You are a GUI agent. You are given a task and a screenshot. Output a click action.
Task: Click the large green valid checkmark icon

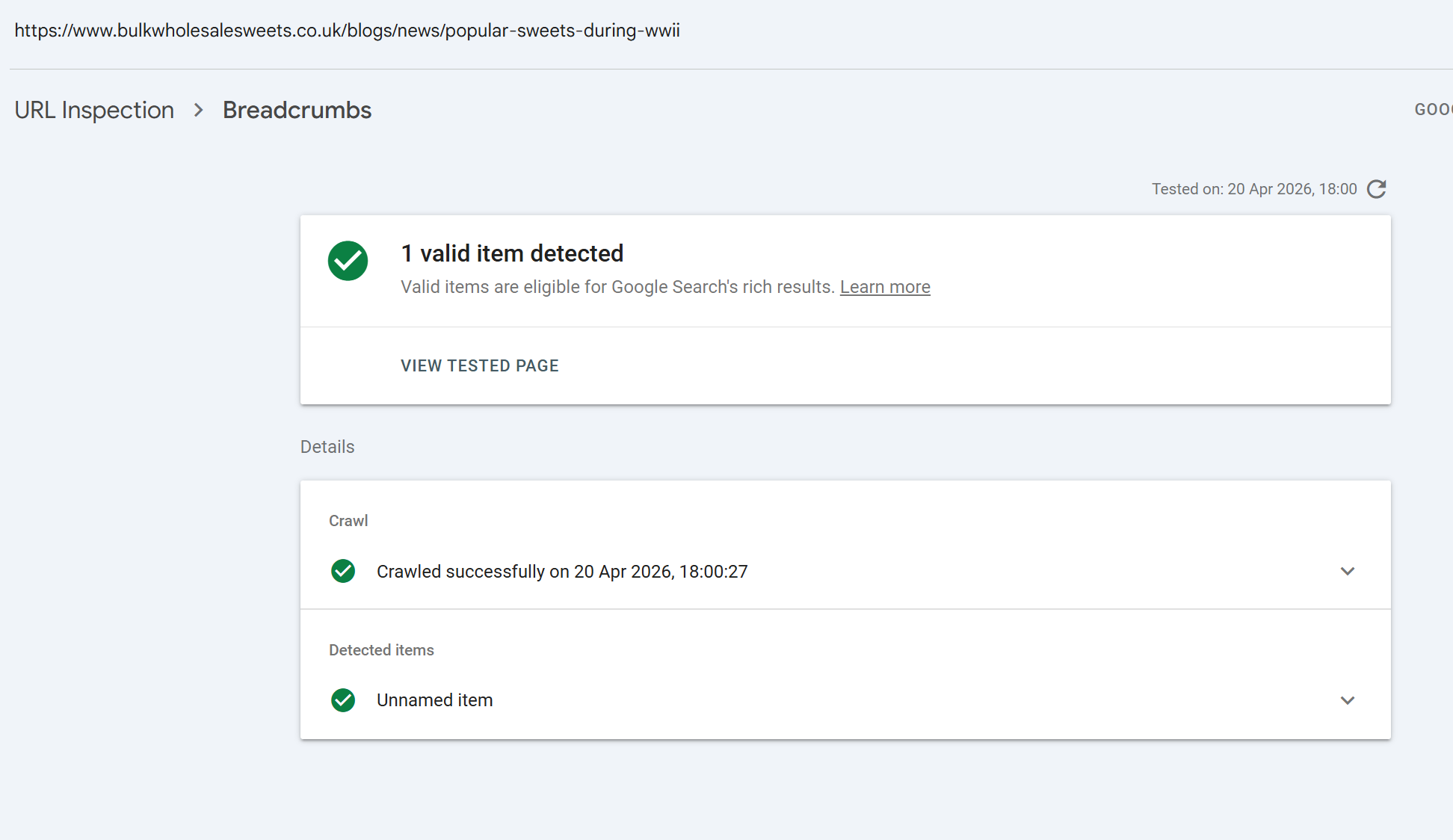point(348,261)
